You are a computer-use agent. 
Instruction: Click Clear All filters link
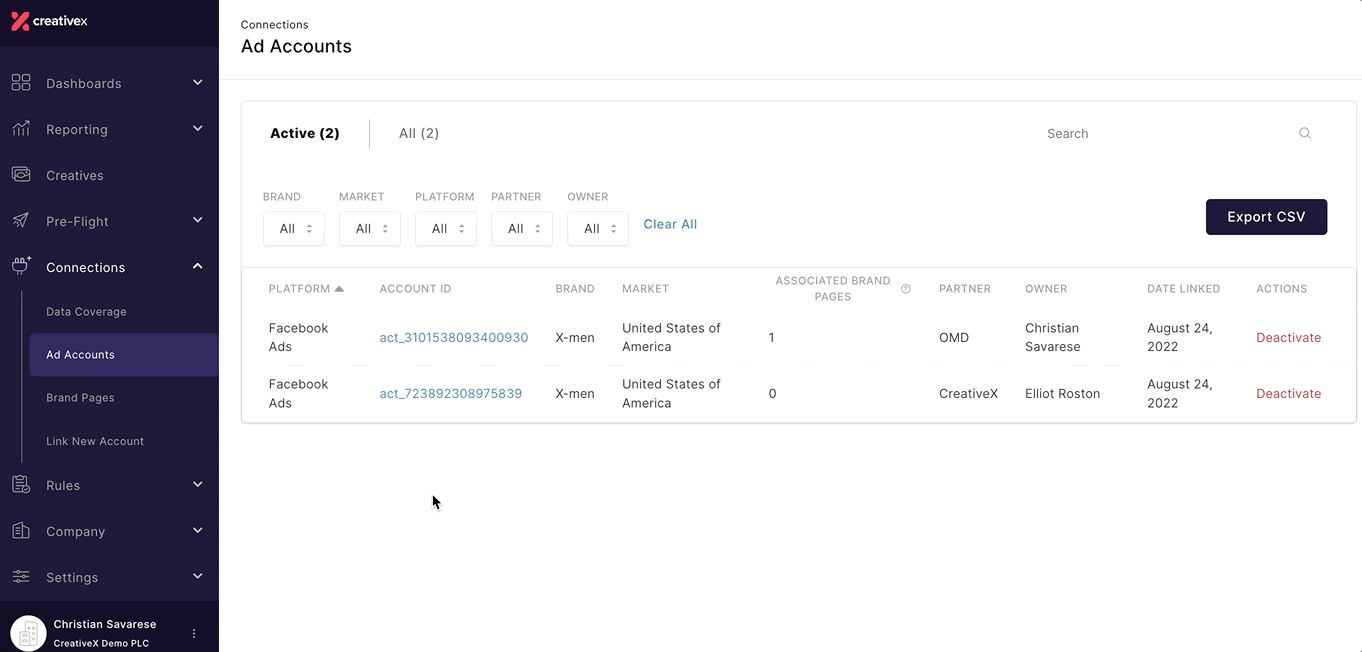[x=670, y=224]
